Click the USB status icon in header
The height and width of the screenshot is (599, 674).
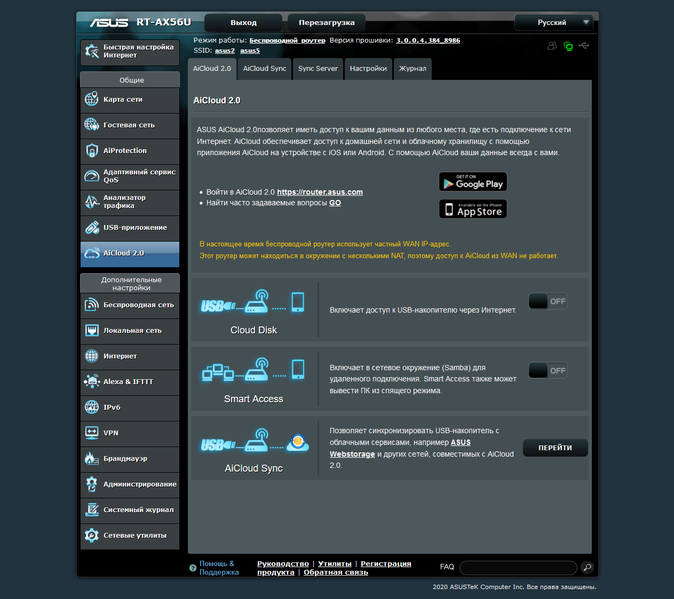click(584, 46)
